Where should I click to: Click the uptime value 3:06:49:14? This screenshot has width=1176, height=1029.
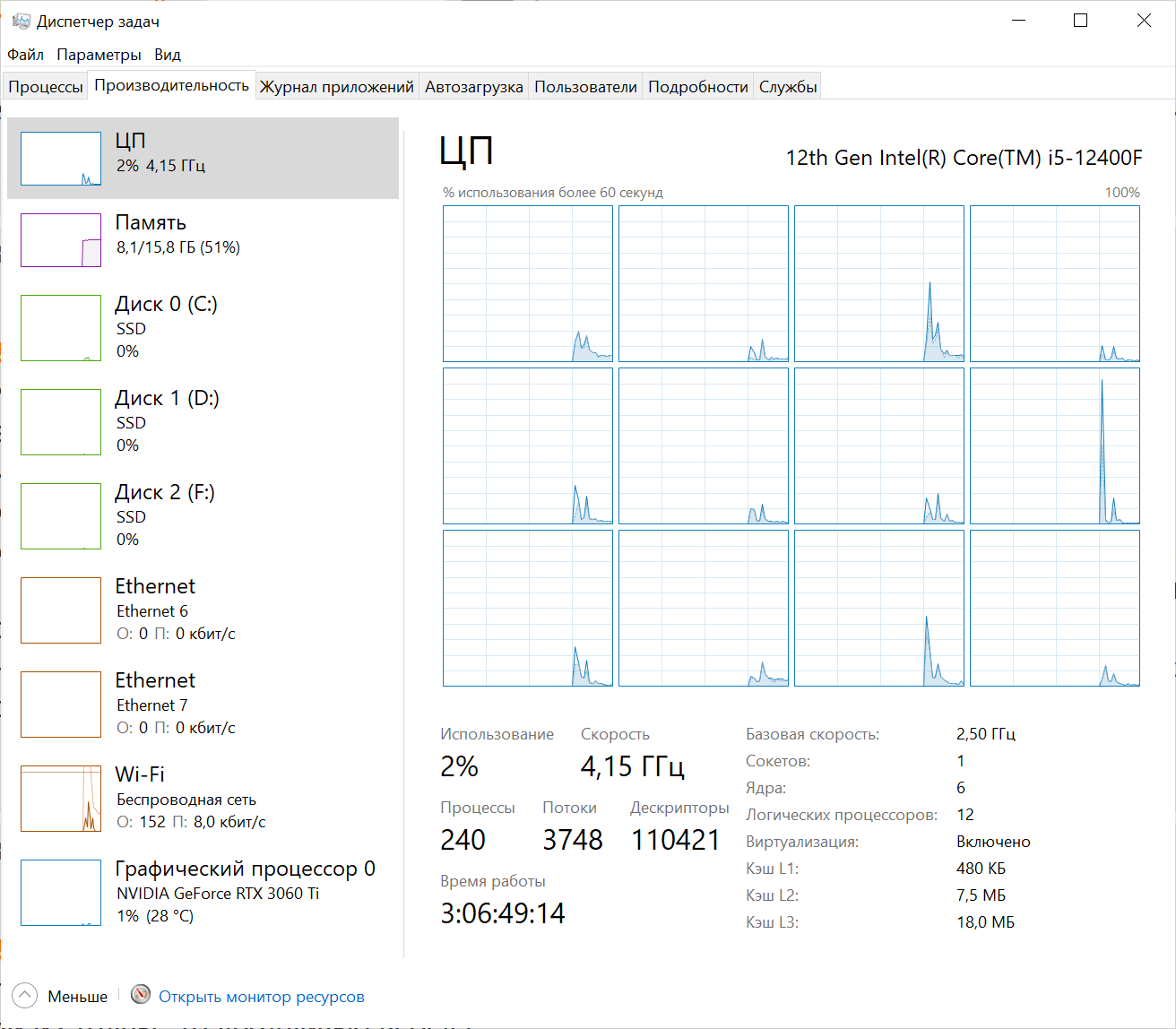pos(503,913)
